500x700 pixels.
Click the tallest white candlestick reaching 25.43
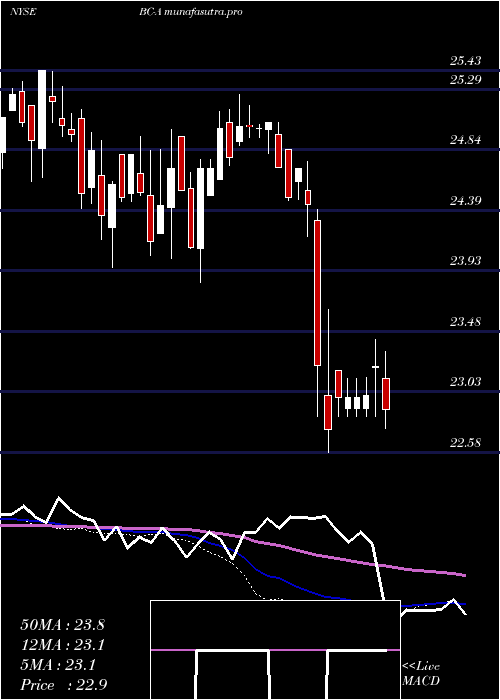tap(42, 109)
